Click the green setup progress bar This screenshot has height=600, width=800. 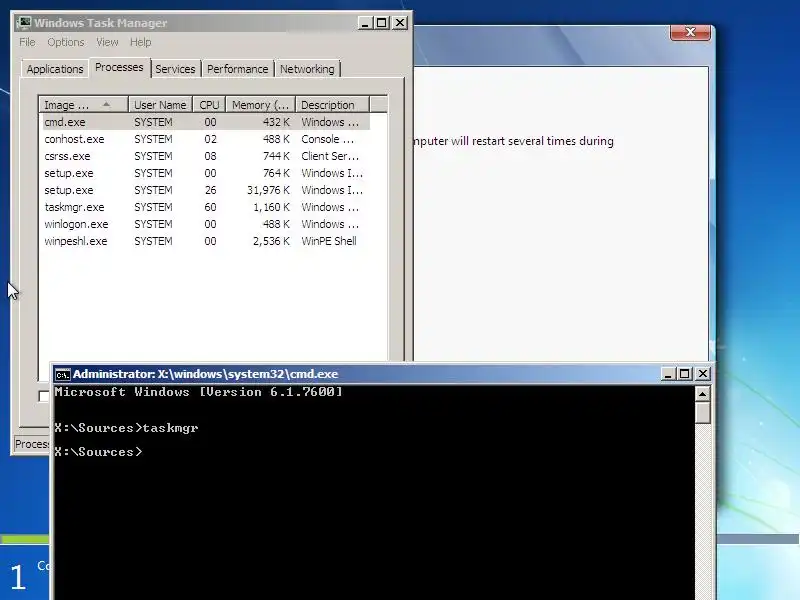coord(25,539)
